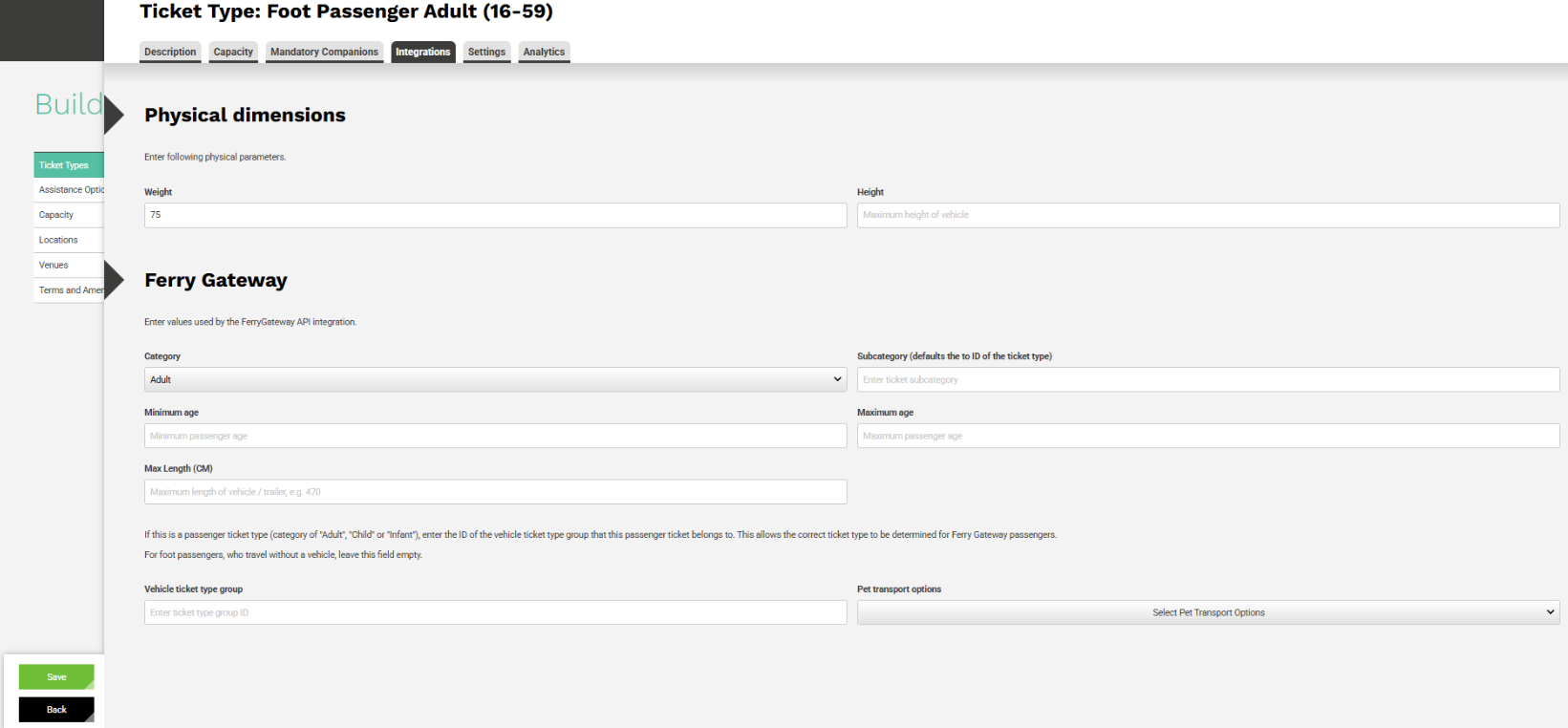Click the Max Length (CM) field

pyautogui.click(x=495, y=492)
